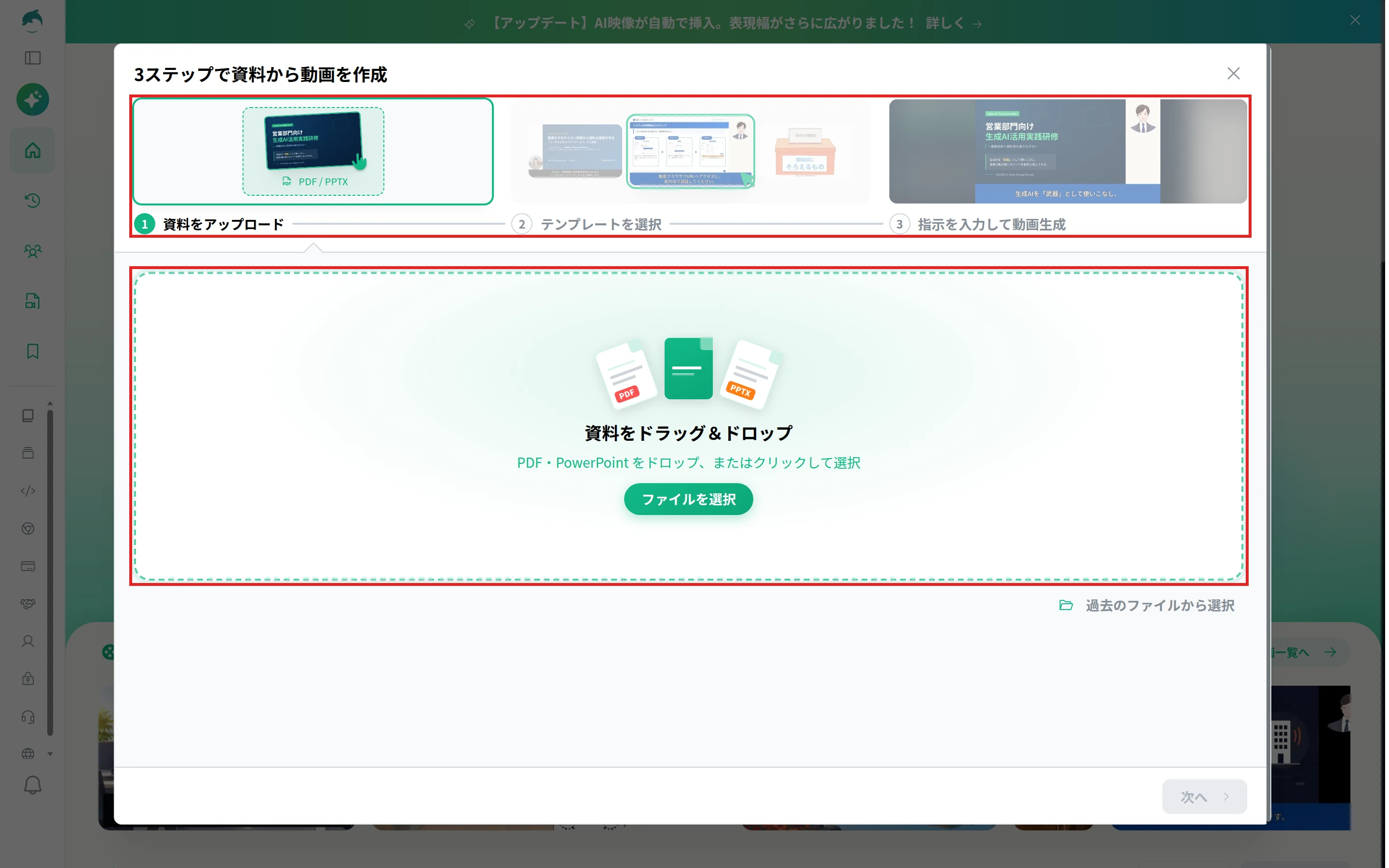Click step 2 テンプレートを選択 label
1389x868 pixels.
point(601,224)
